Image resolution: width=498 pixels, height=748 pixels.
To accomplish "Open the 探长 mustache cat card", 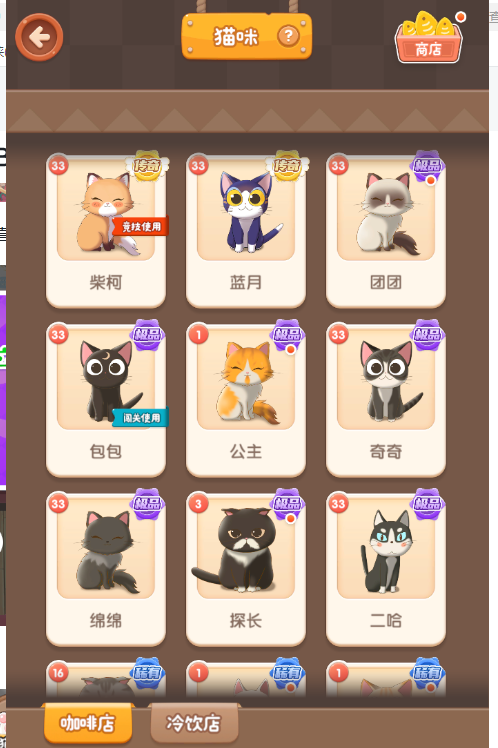I will click(246, 569).
